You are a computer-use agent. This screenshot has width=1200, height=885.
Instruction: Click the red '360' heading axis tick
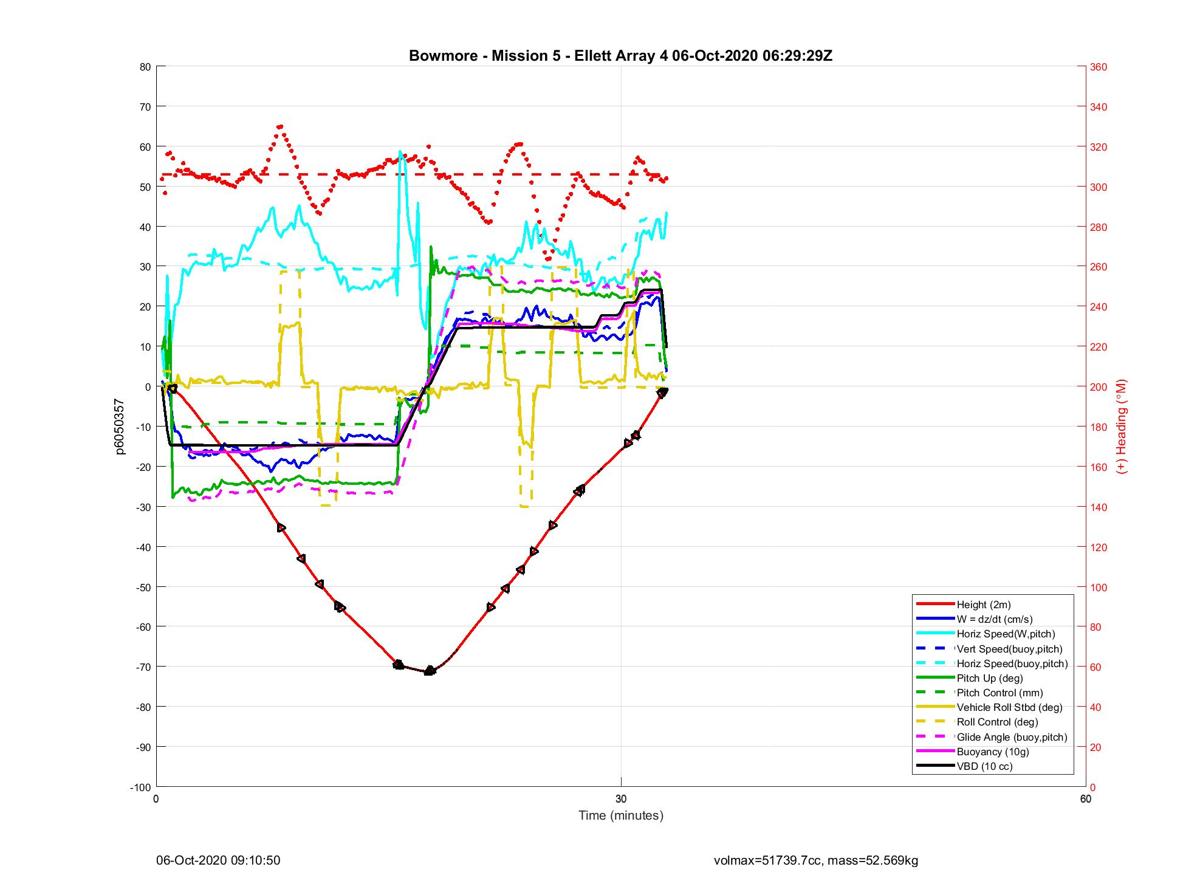1098,67
